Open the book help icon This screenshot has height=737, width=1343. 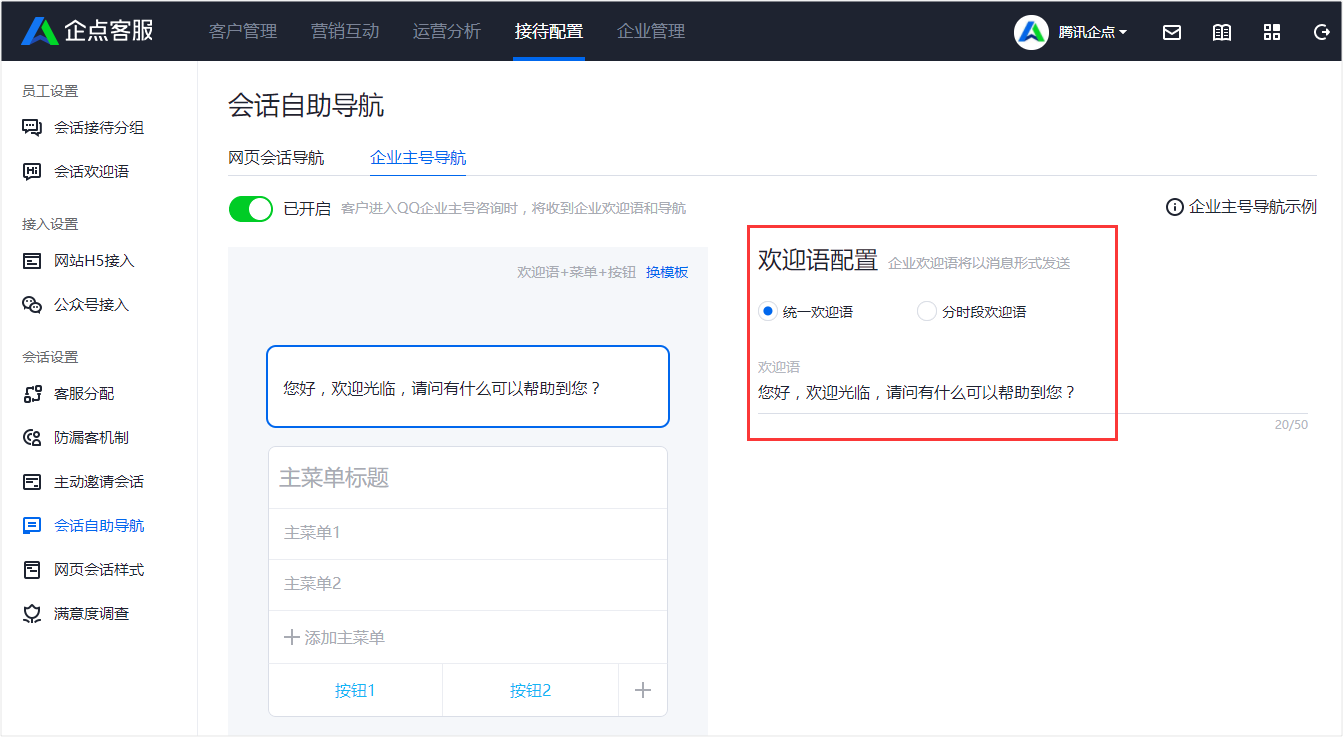(1222, 32)
